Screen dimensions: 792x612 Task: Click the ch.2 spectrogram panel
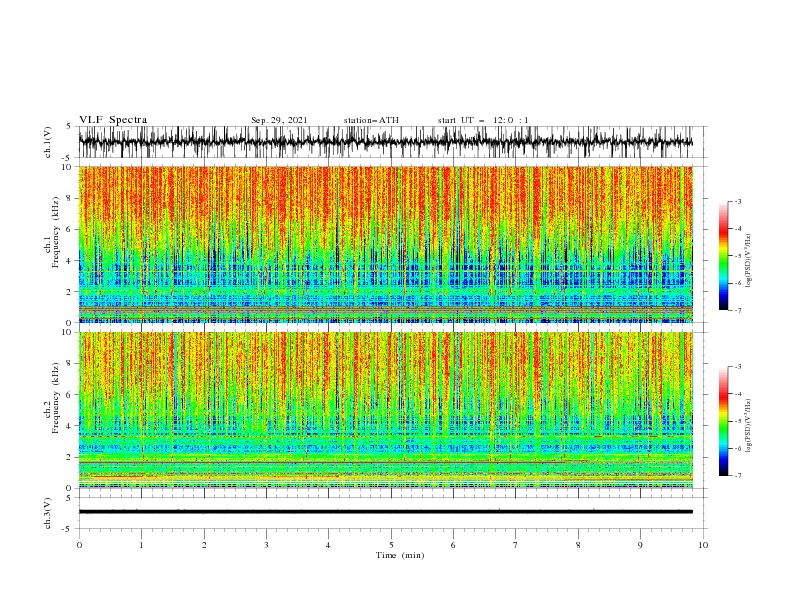pos(385,410)
